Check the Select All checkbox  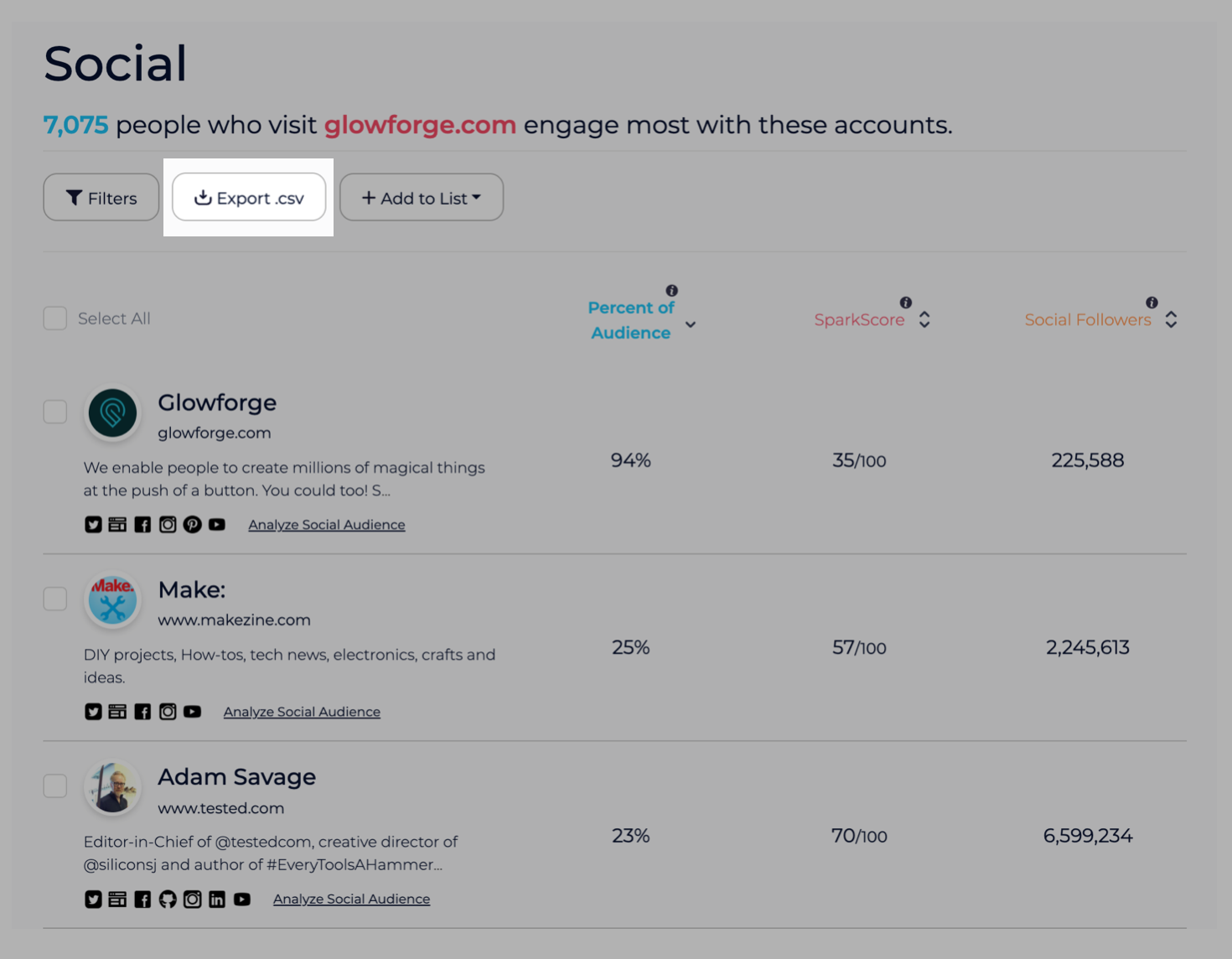[55, 319]
